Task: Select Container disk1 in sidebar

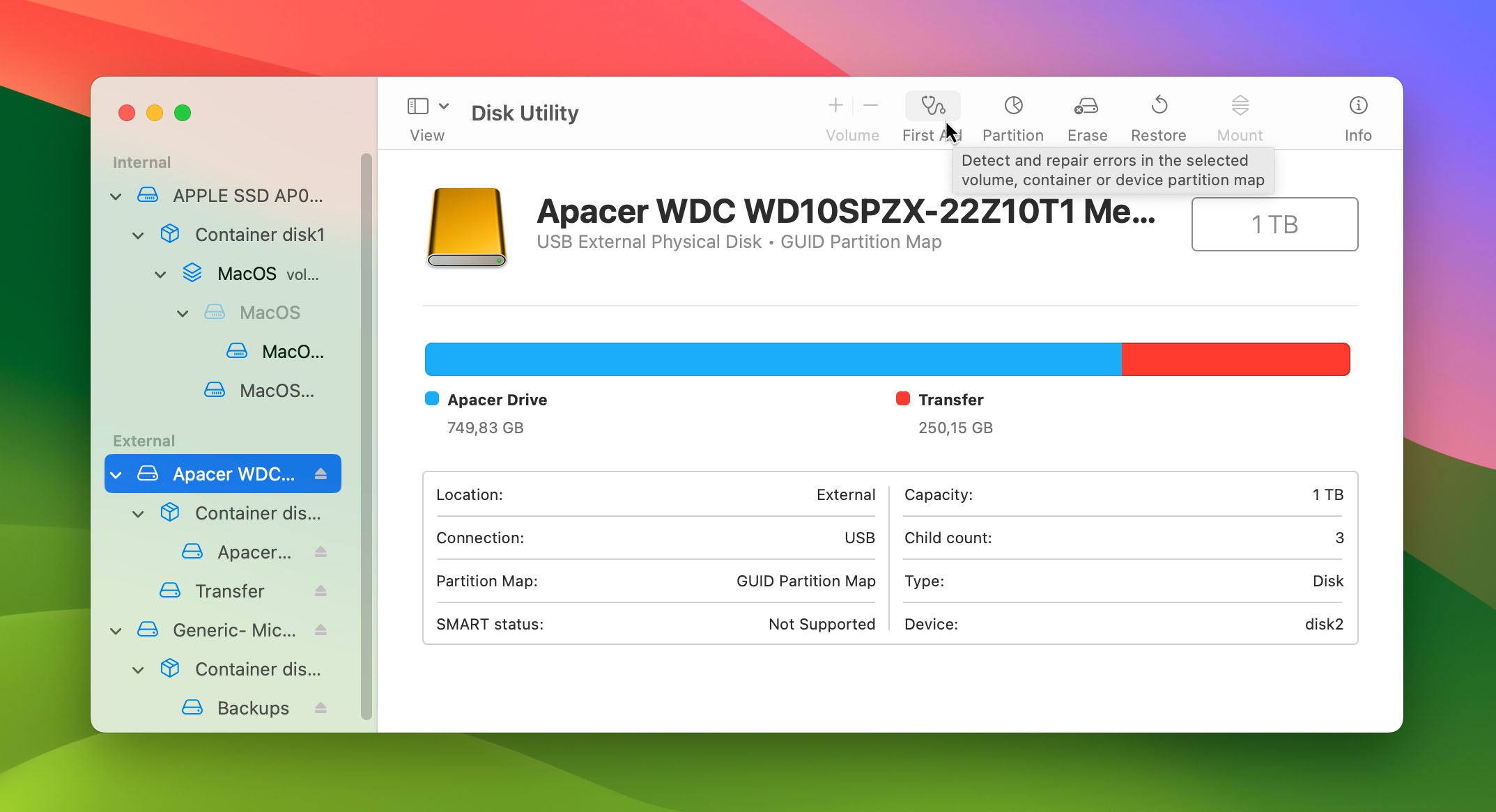Action: click(223, 235)
